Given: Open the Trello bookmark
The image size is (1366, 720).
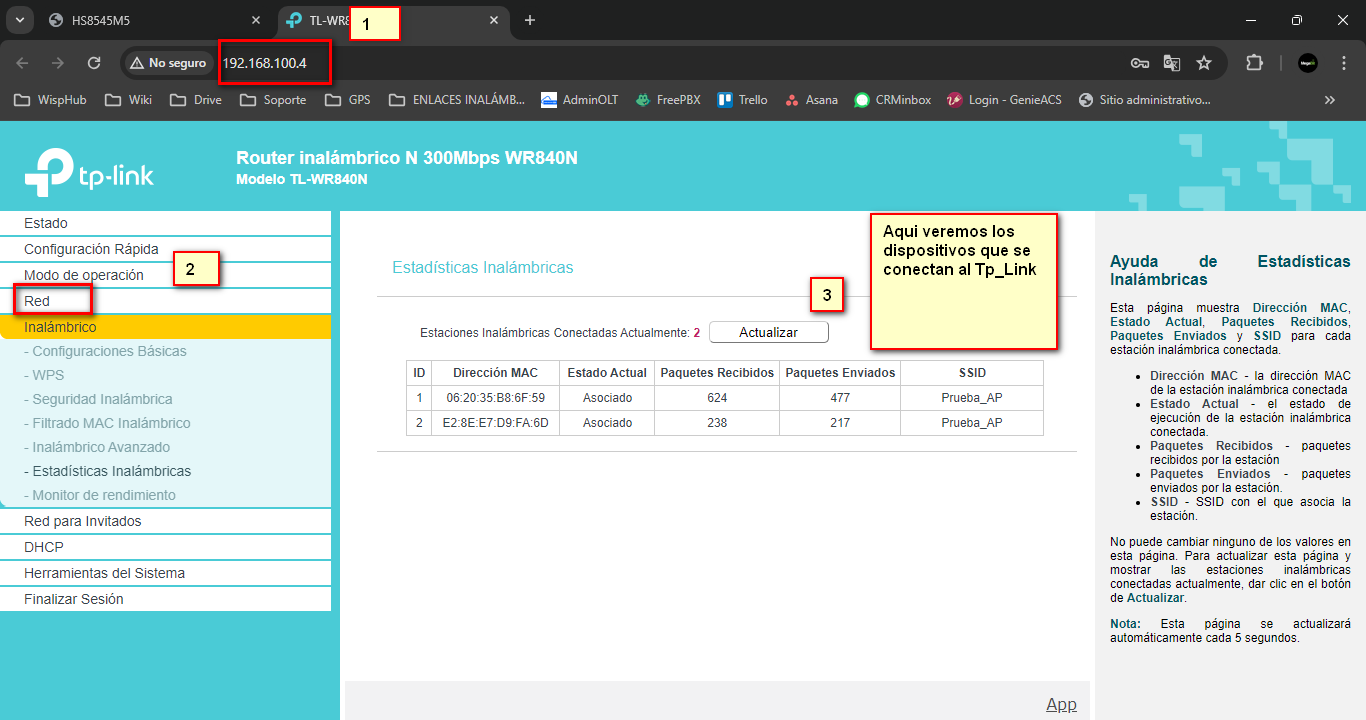Looking at the screenshot, I should tap(743, 100).
